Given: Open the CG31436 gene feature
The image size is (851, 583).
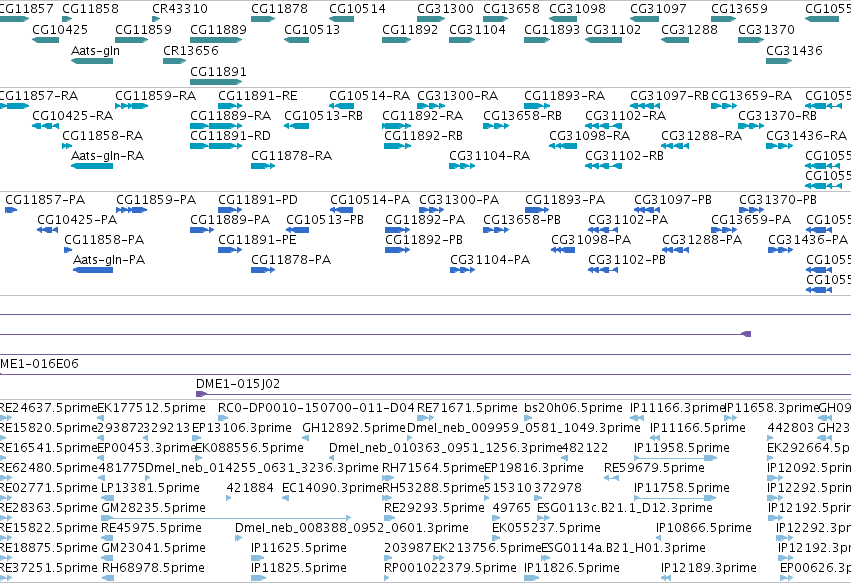Looking at the screenshot, I should pyautogui.click(x=779, y=61).
